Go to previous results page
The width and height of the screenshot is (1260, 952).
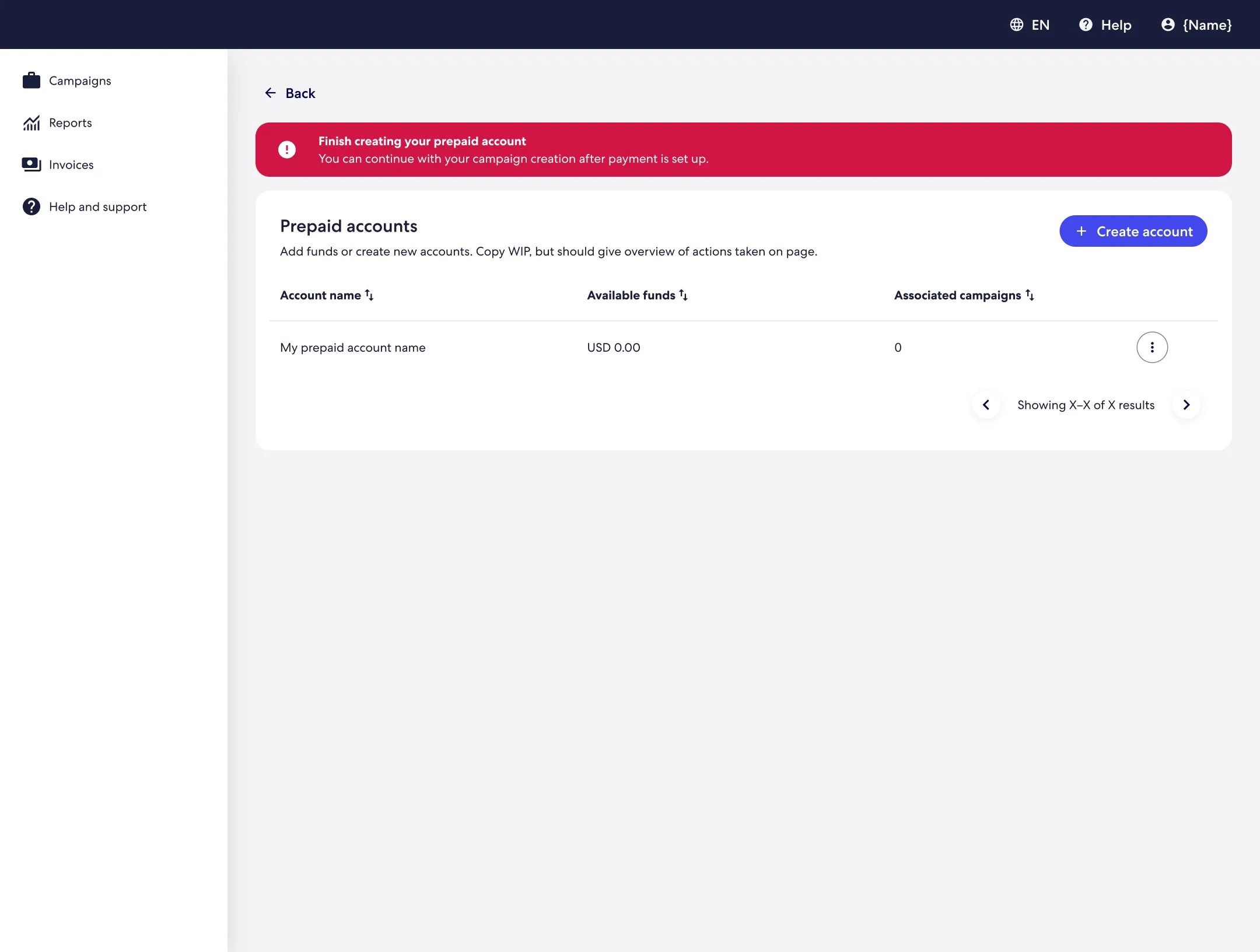pos(986,405)
